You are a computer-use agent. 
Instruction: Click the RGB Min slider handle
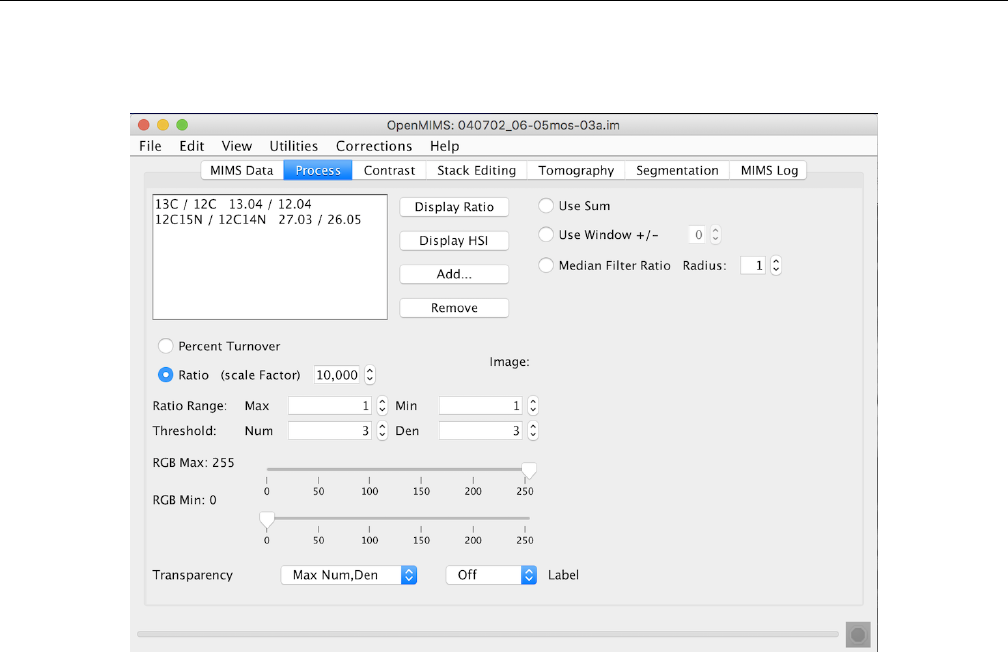pos(267,520)
